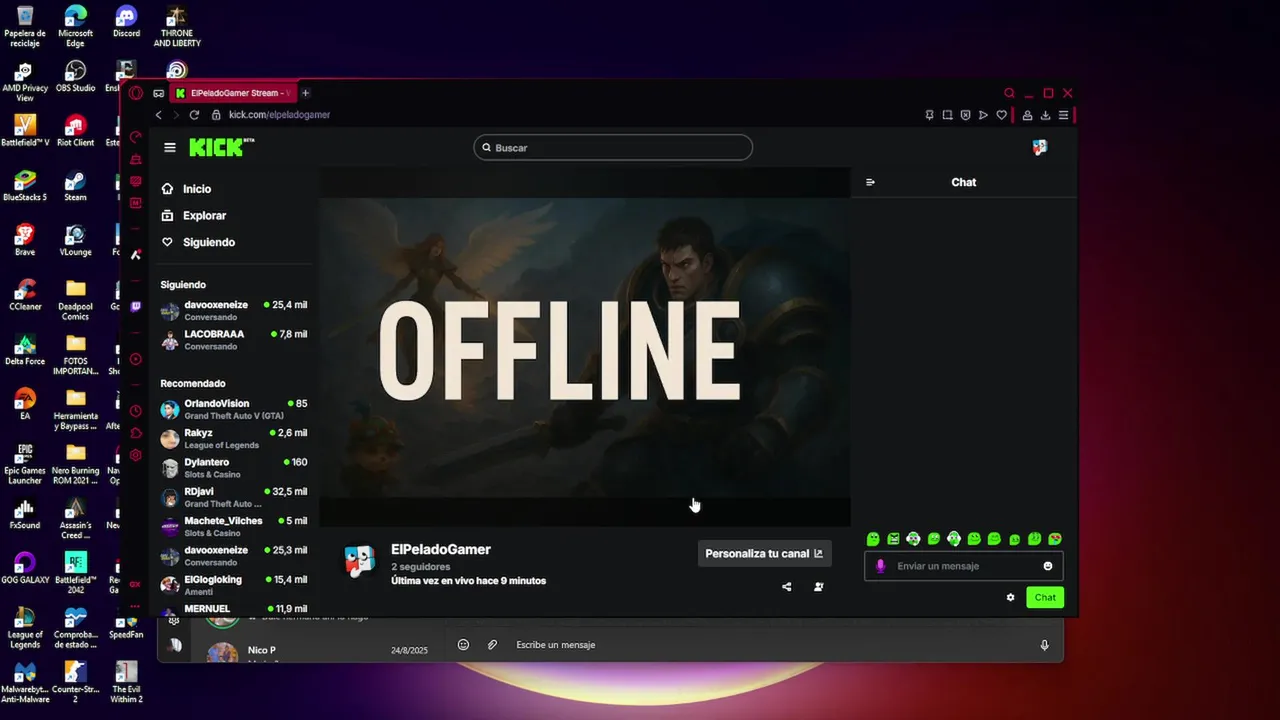Screen dimensions: 1280x720
Task: Open RDjavi recommended channel
Action: pos(234,497)
